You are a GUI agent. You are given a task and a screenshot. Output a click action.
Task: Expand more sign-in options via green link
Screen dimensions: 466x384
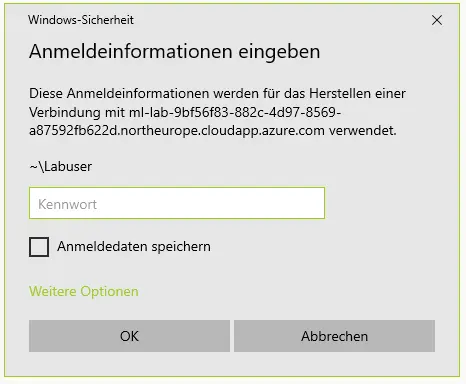(x=84, y=291)
